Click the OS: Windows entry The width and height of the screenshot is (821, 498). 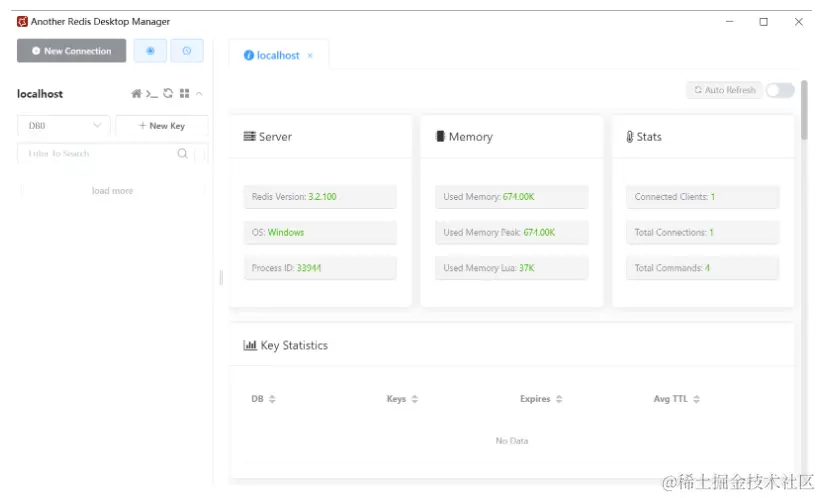coord(320,233)
